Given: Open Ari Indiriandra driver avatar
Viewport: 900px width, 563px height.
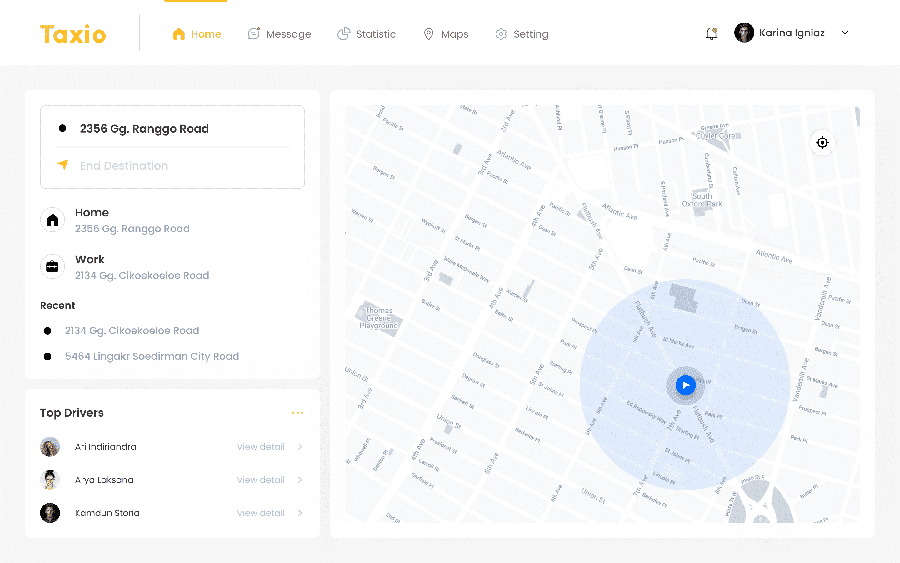Looking at the screenshot, I should pyautogui.click(x=50, y=446).
